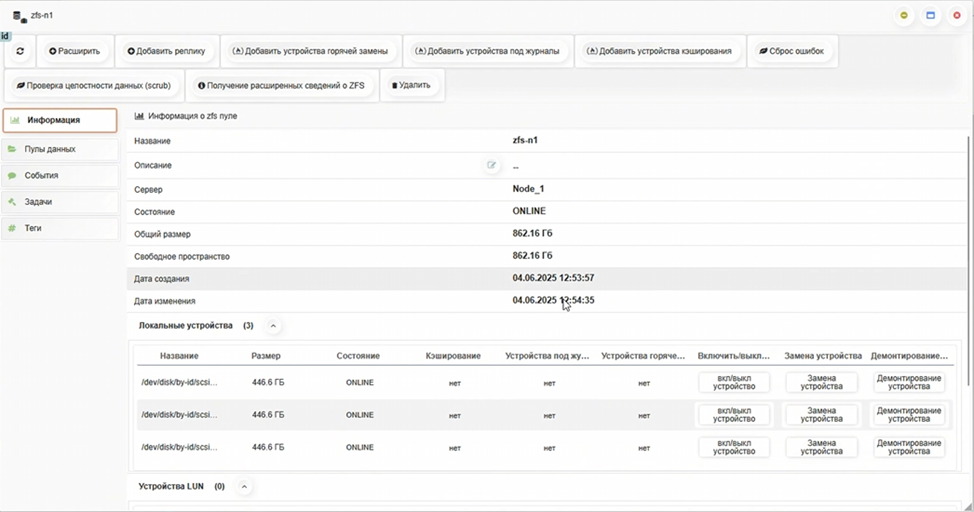The width and height of the screenshot is (974, 512).
Task: Click Добавить реплику in the toolbar
Action: [x=166, y=51]
